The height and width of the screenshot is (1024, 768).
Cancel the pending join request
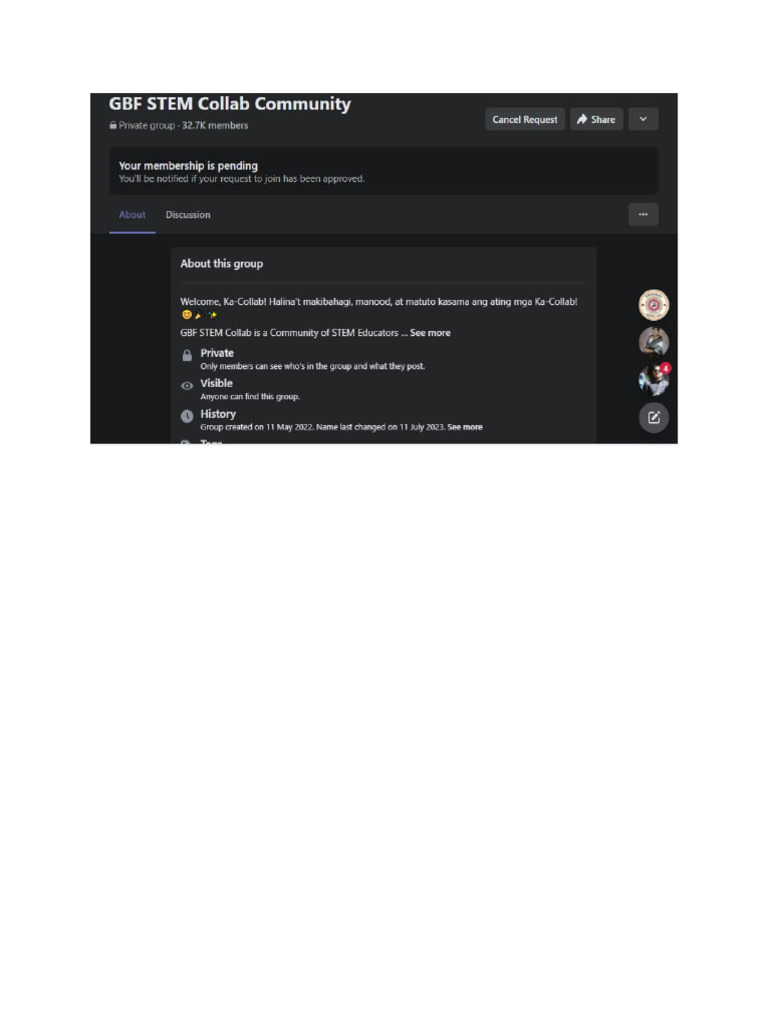click(x=525, y=120)
